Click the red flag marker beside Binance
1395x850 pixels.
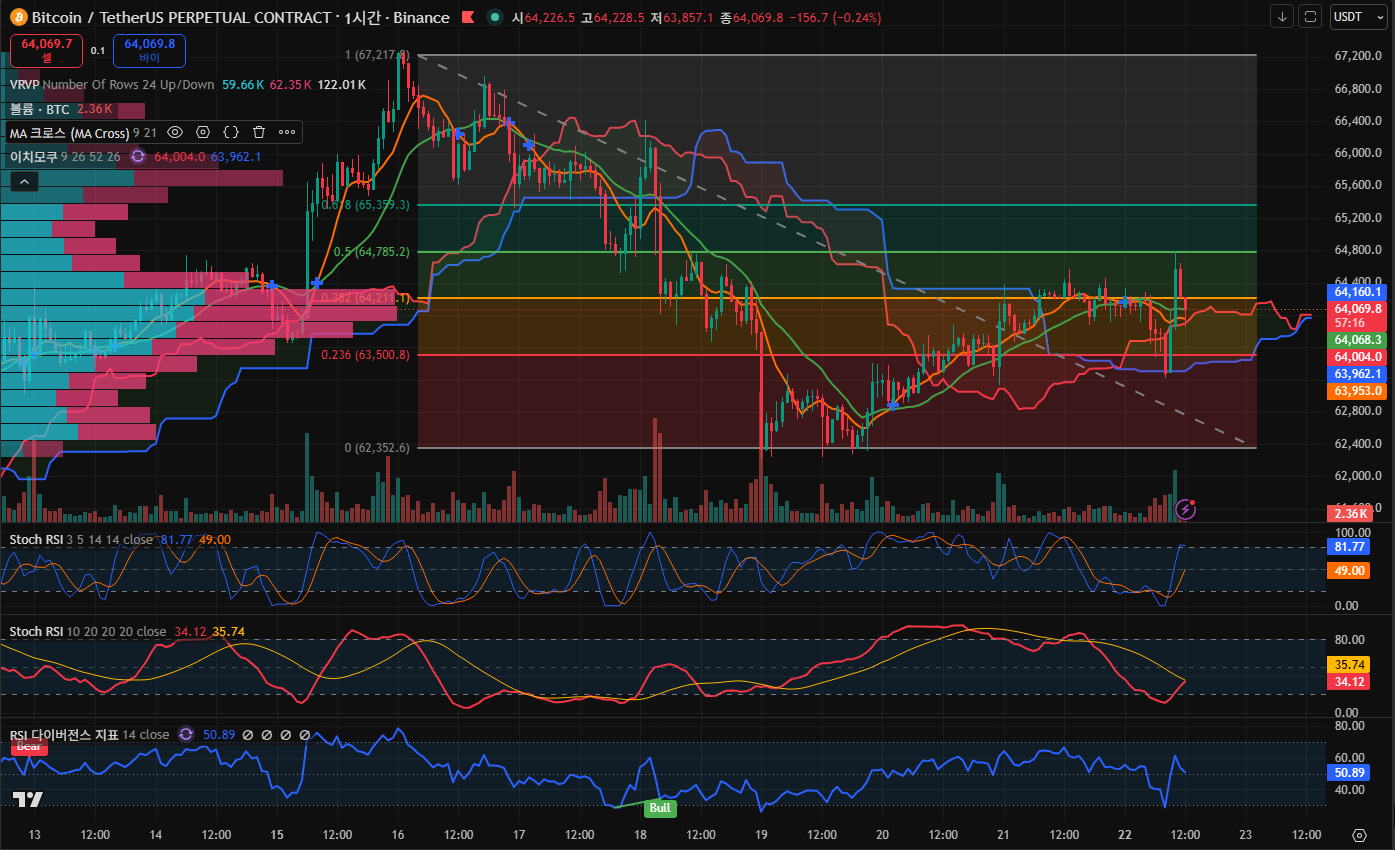[x=468, y=17]
